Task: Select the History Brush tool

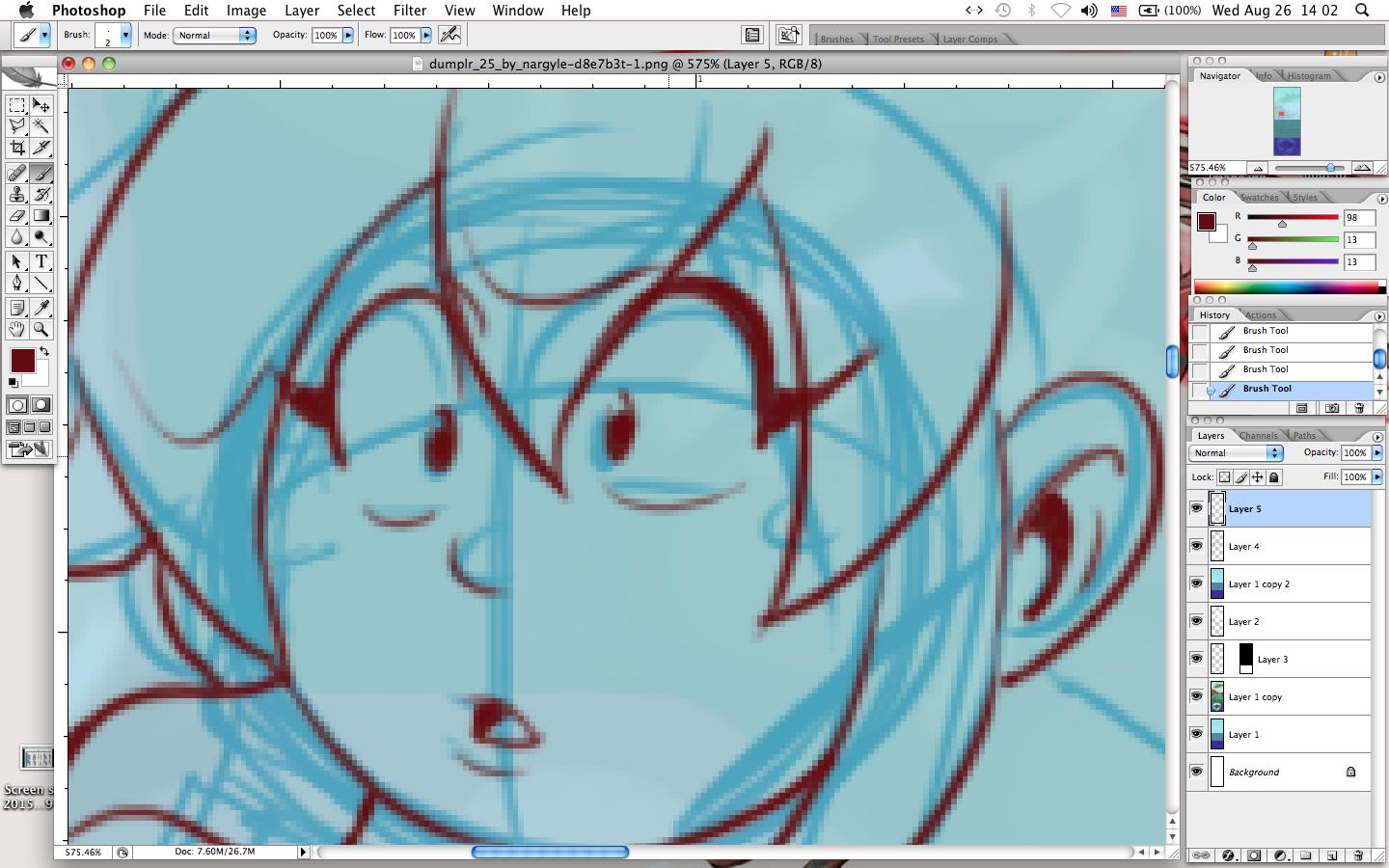Action: point(41,194)
